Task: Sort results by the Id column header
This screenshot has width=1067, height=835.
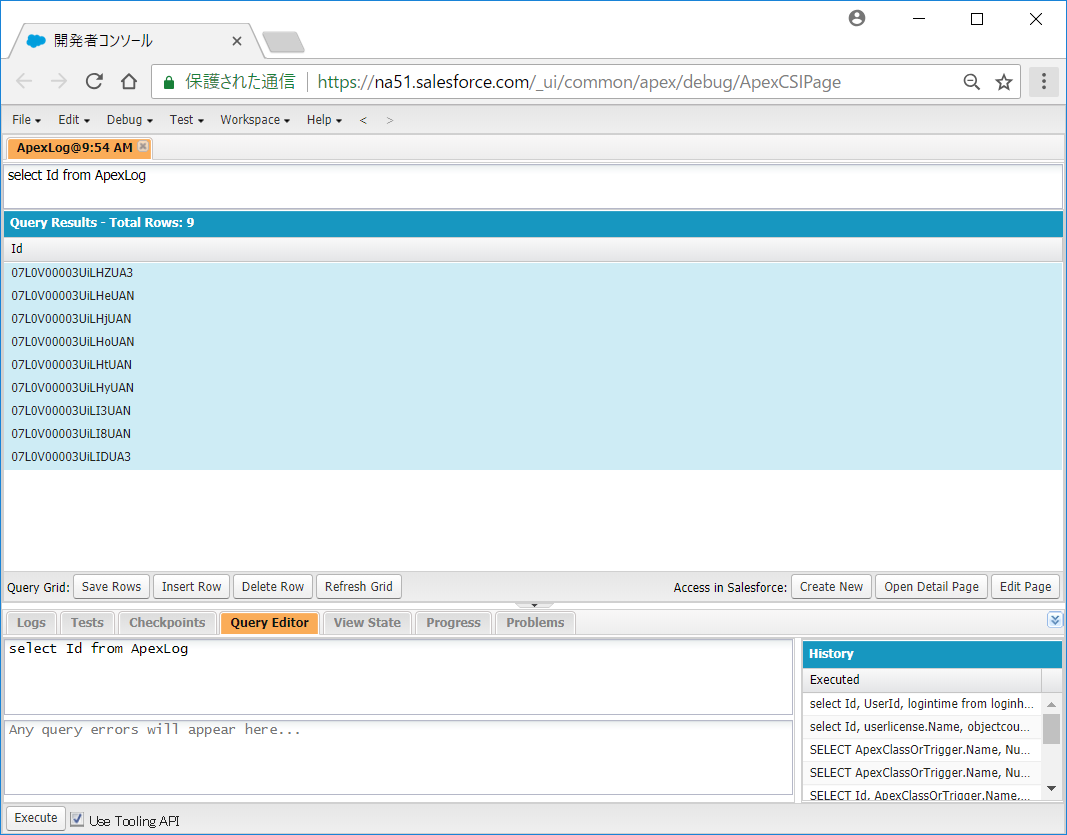Action: pyautogui.click(x=533, y=249)
